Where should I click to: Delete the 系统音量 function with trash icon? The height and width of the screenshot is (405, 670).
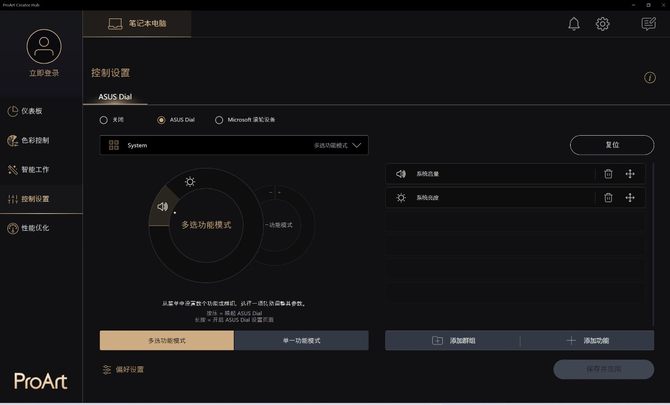[x=608, y=174]
